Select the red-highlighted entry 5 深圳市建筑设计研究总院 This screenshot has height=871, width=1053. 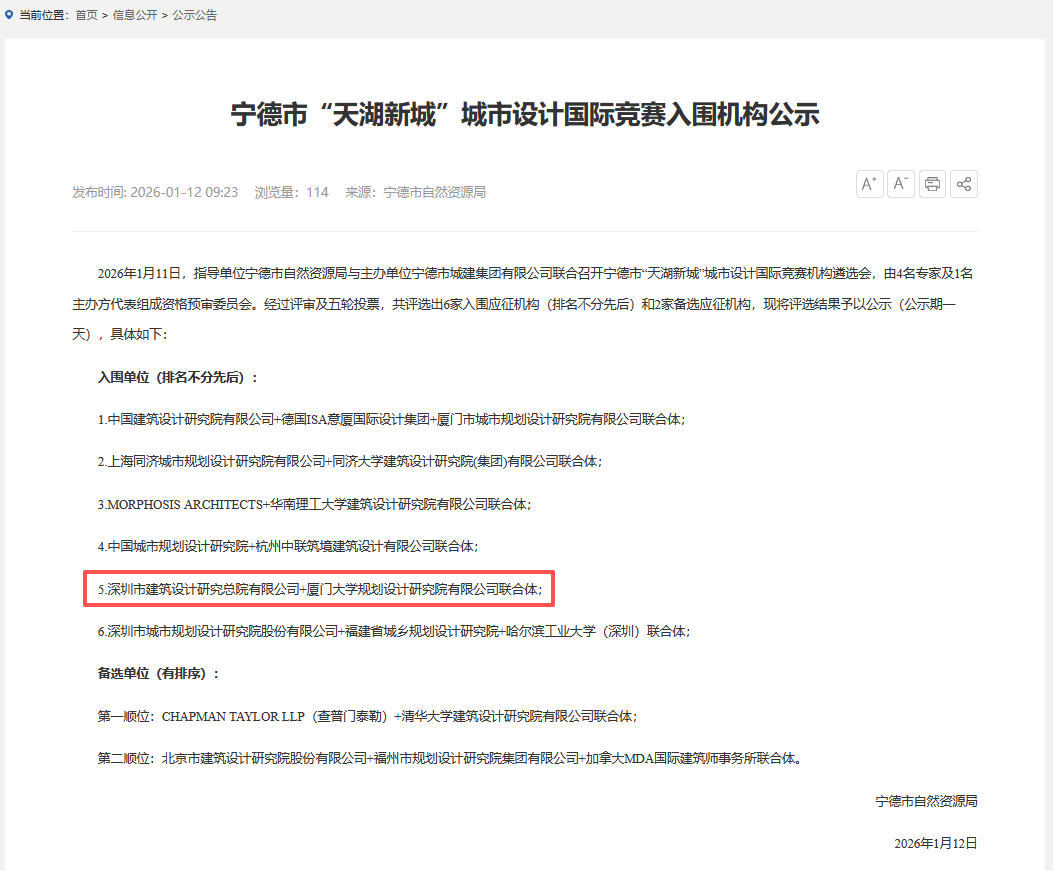[320, 590]
